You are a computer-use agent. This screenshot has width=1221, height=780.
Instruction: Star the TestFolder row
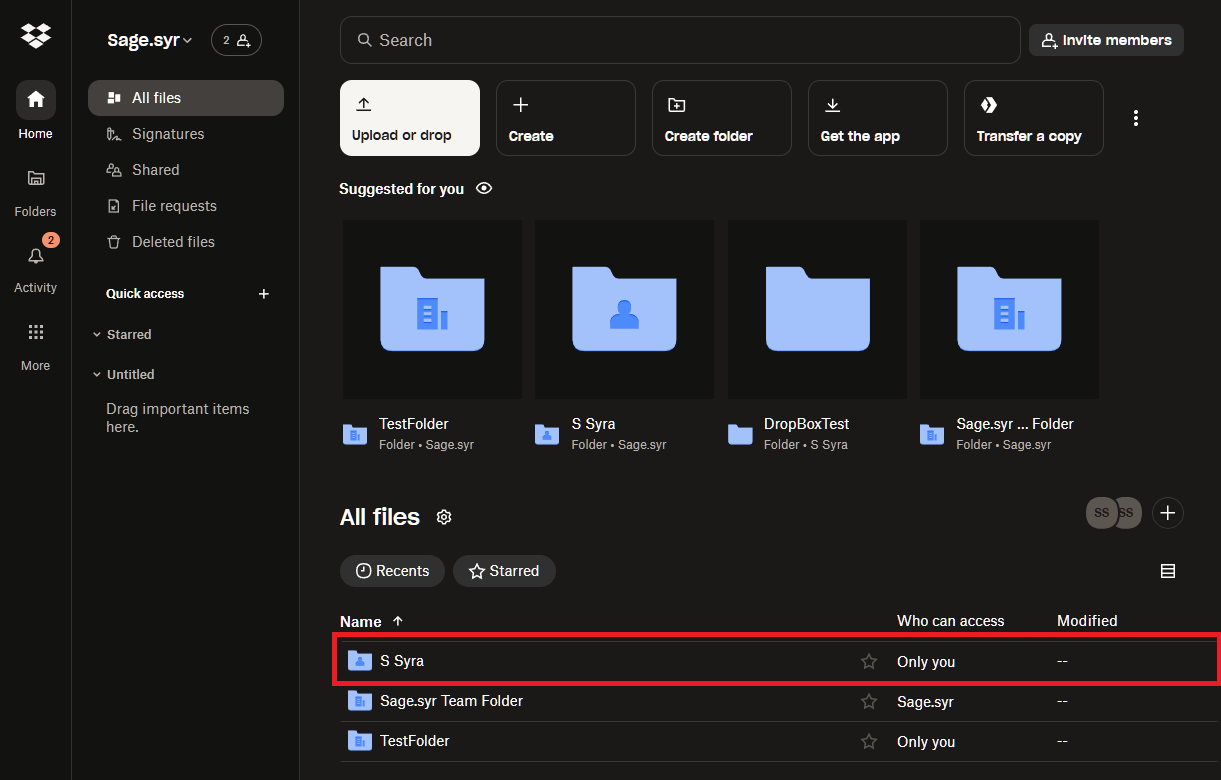869,742
